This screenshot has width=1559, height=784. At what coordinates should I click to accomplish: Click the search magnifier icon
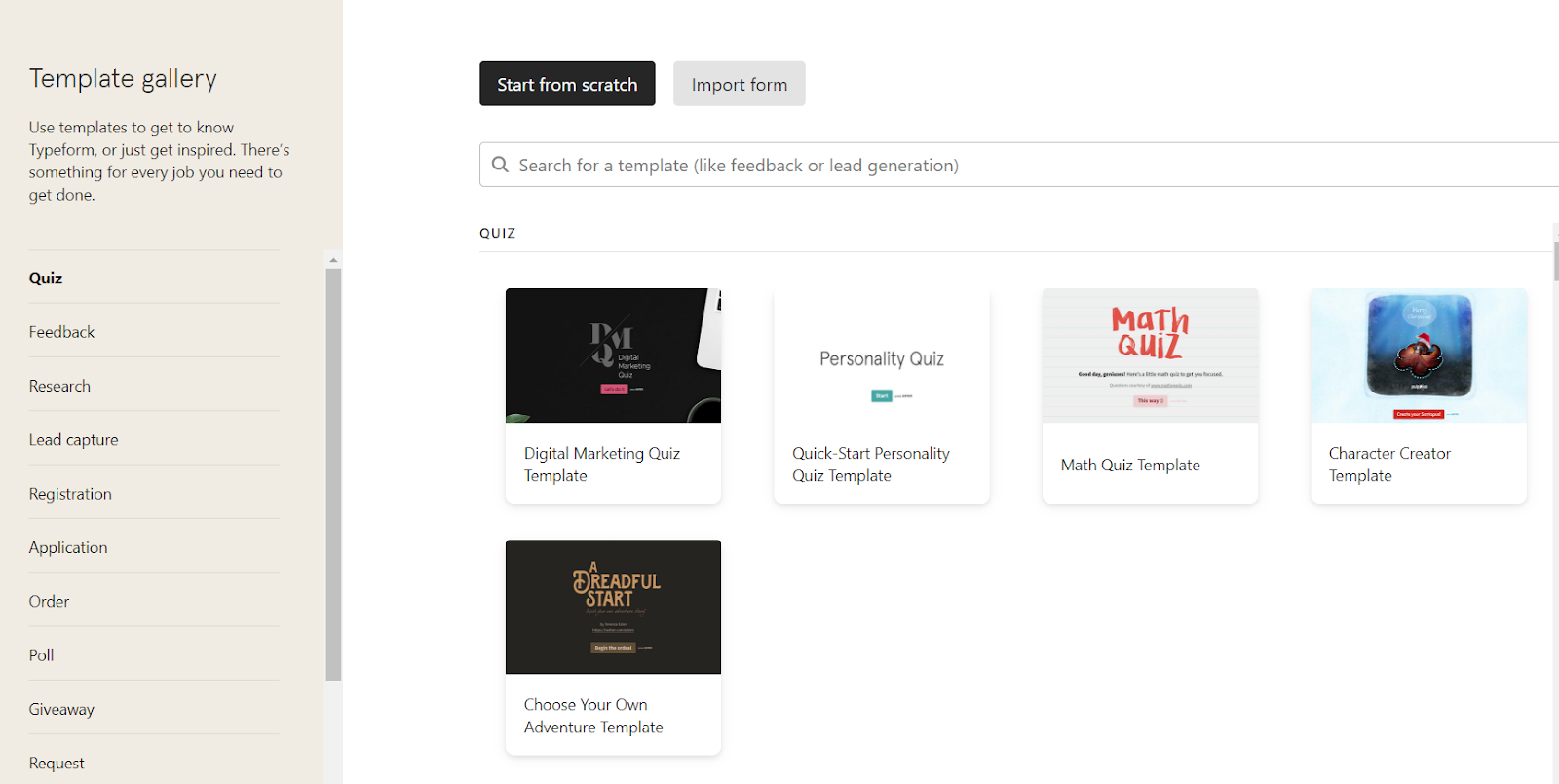[x=500, y=165]
